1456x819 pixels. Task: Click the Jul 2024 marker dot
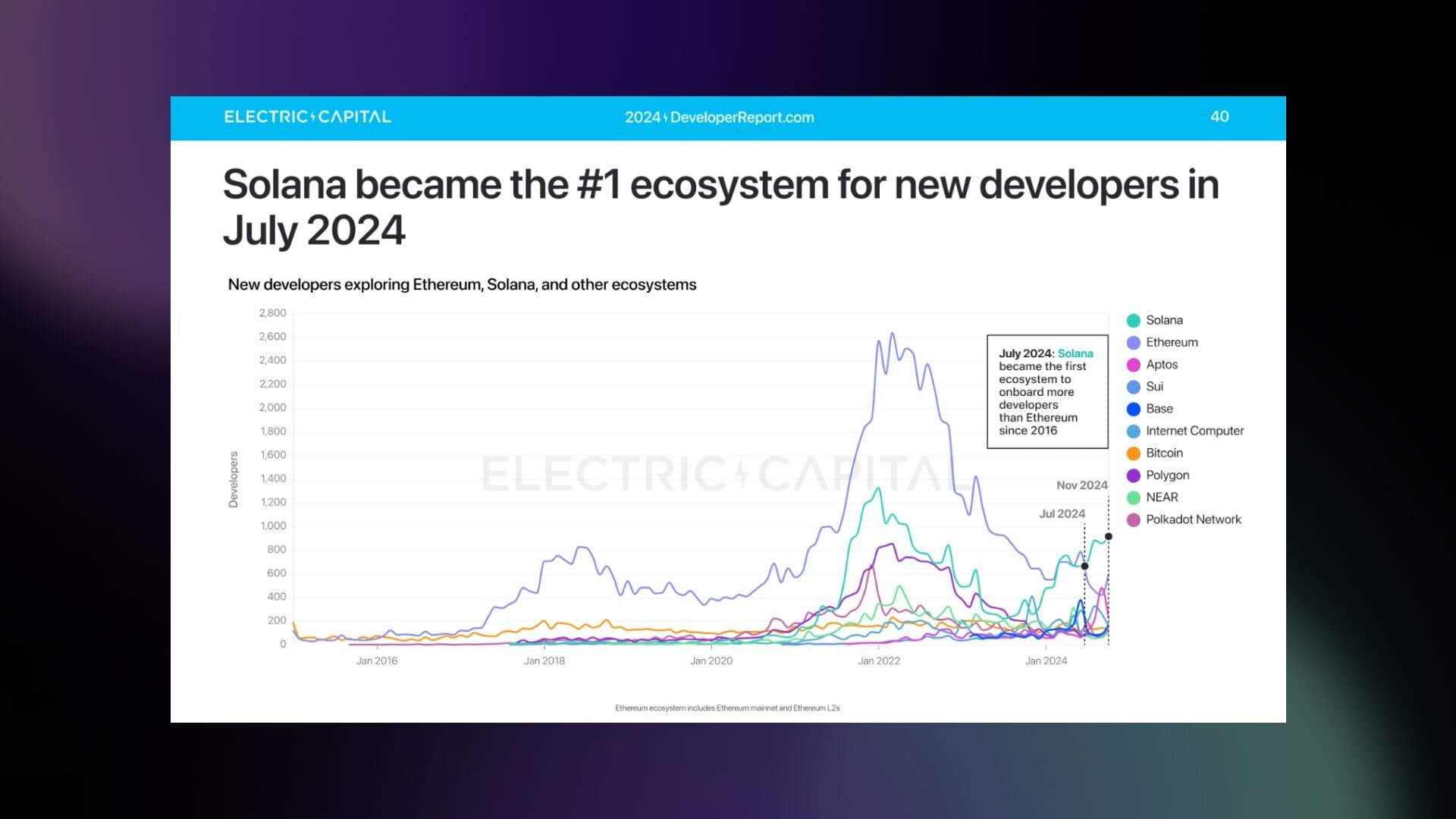point(1084,566)
